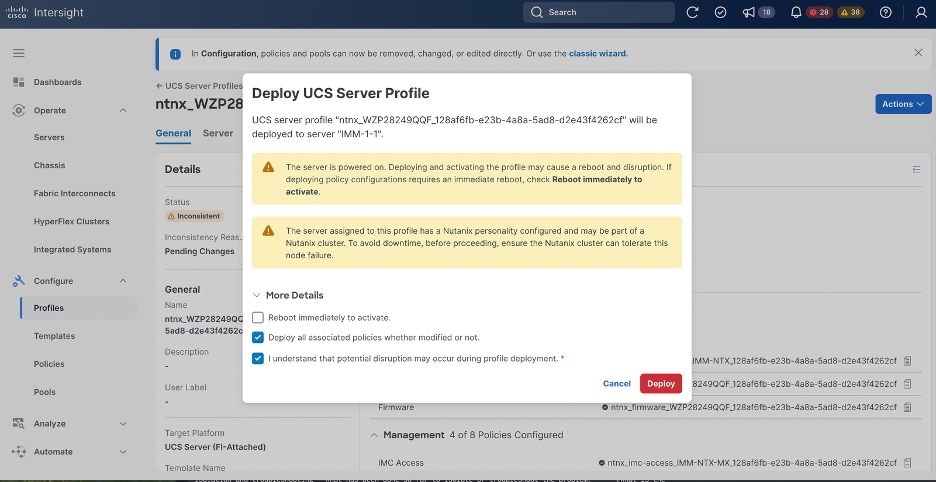Click the refresh icon in top bar

[x=692, y=12]
